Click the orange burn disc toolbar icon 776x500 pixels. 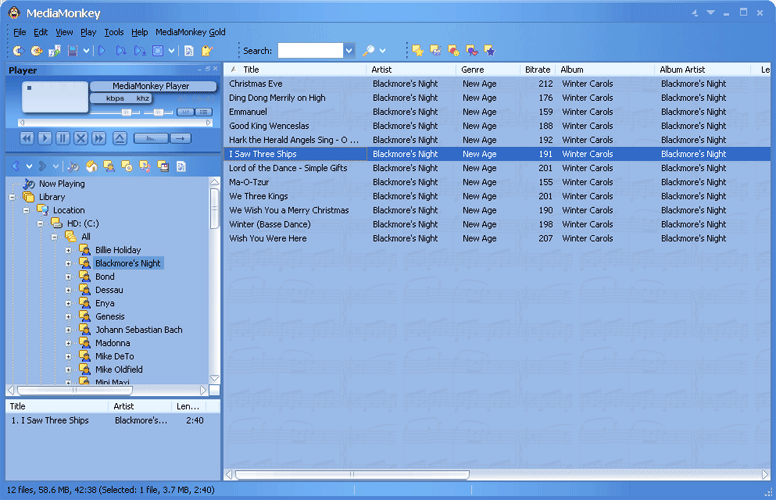click(x=36, y=50)
